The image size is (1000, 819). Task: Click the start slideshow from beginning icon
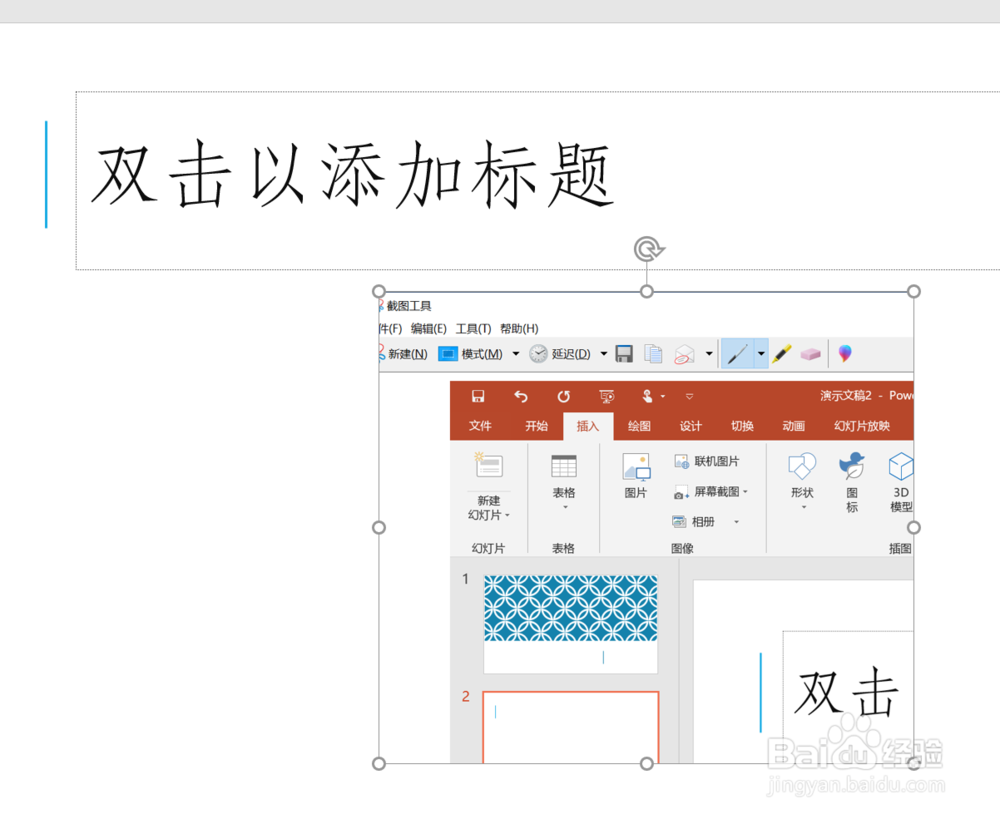click(x=607, y=397)
